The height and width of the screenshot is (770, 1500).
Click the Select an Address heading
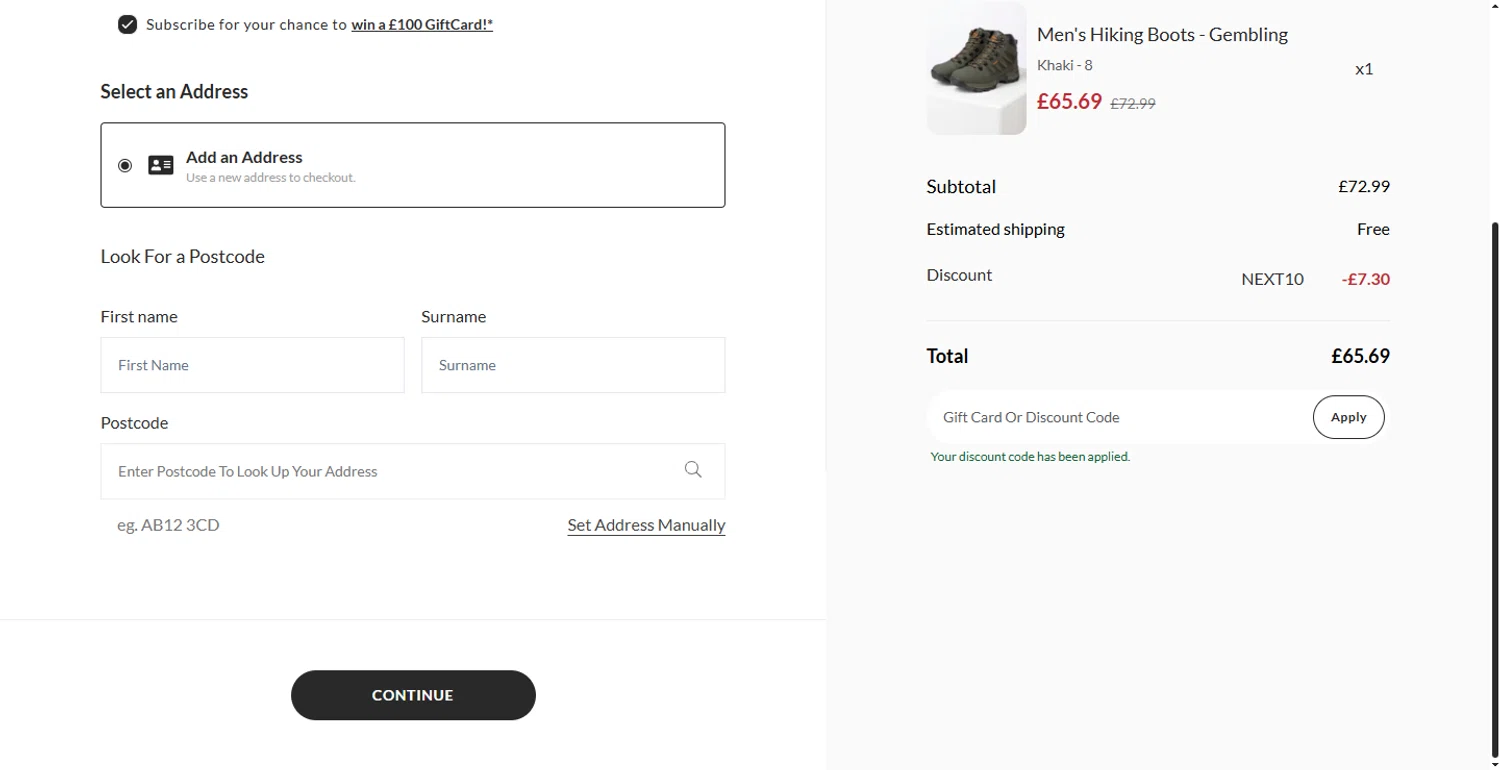174,92
